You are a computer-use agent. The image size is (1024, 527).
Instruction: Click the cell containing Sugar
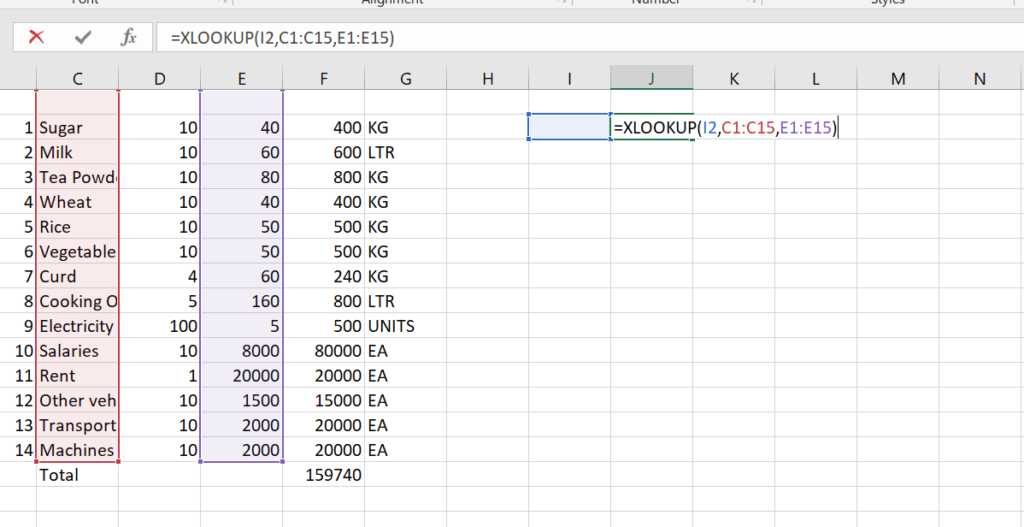click(x=78, y=127)
